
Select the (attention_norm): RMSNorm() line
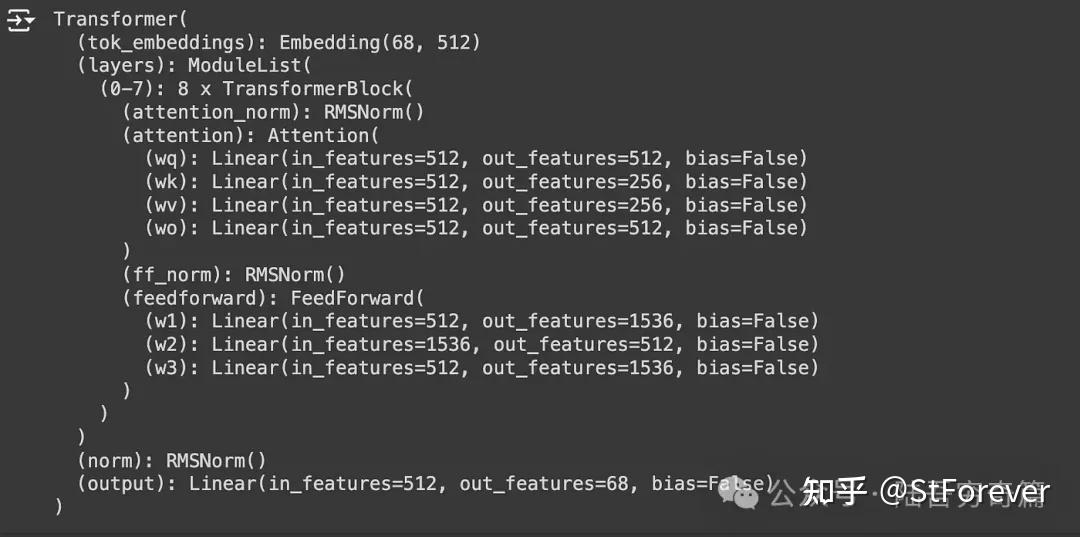(x=273, y=111)
